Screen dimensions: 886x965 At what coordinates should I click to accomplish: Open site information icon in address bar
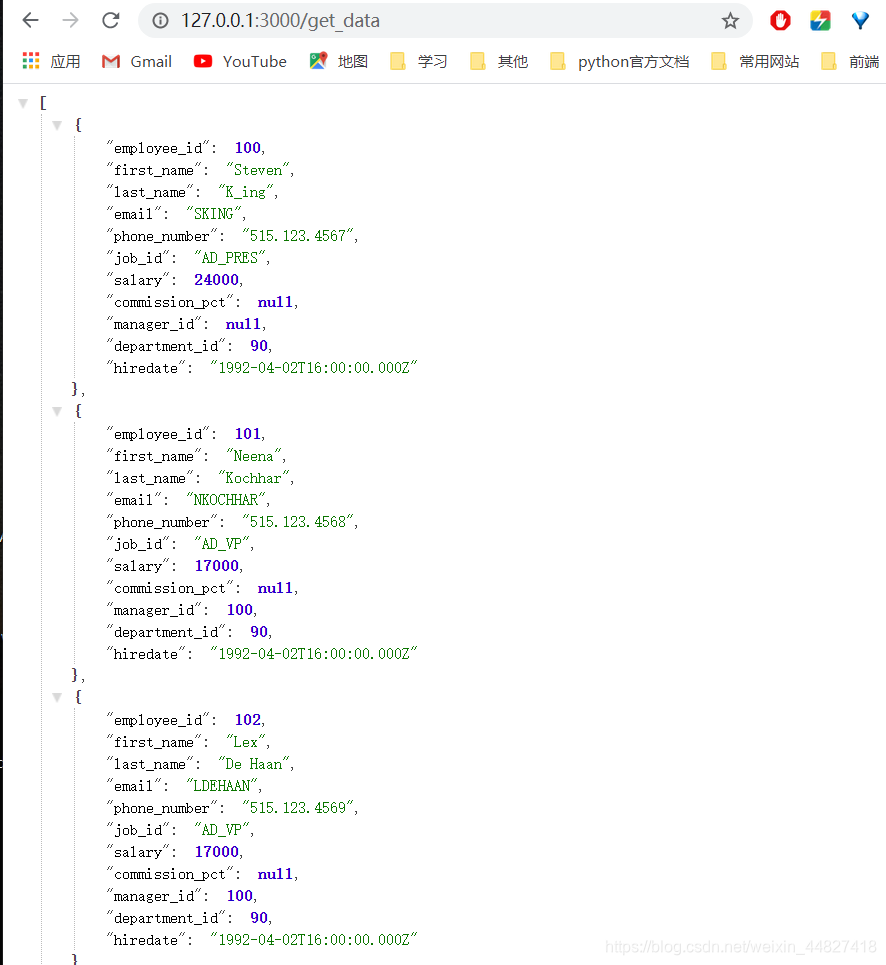[x=161, y=21]
